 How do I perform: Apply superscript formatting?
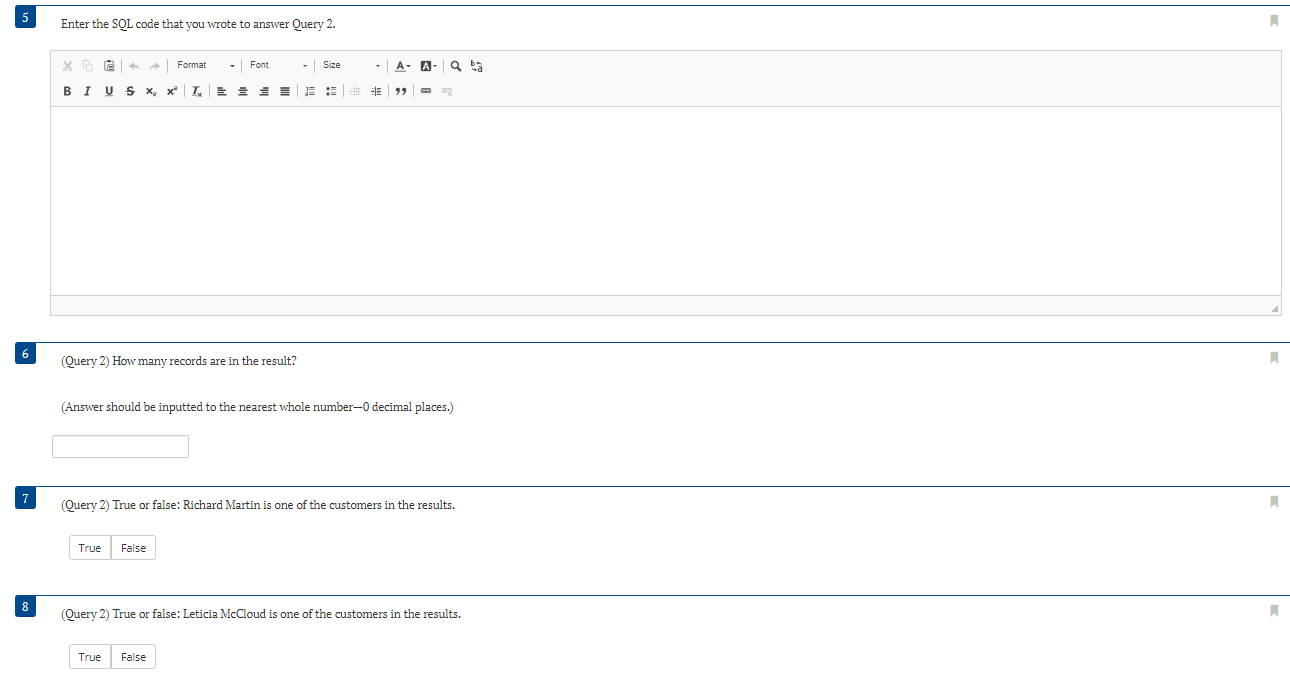coord(171,91)
